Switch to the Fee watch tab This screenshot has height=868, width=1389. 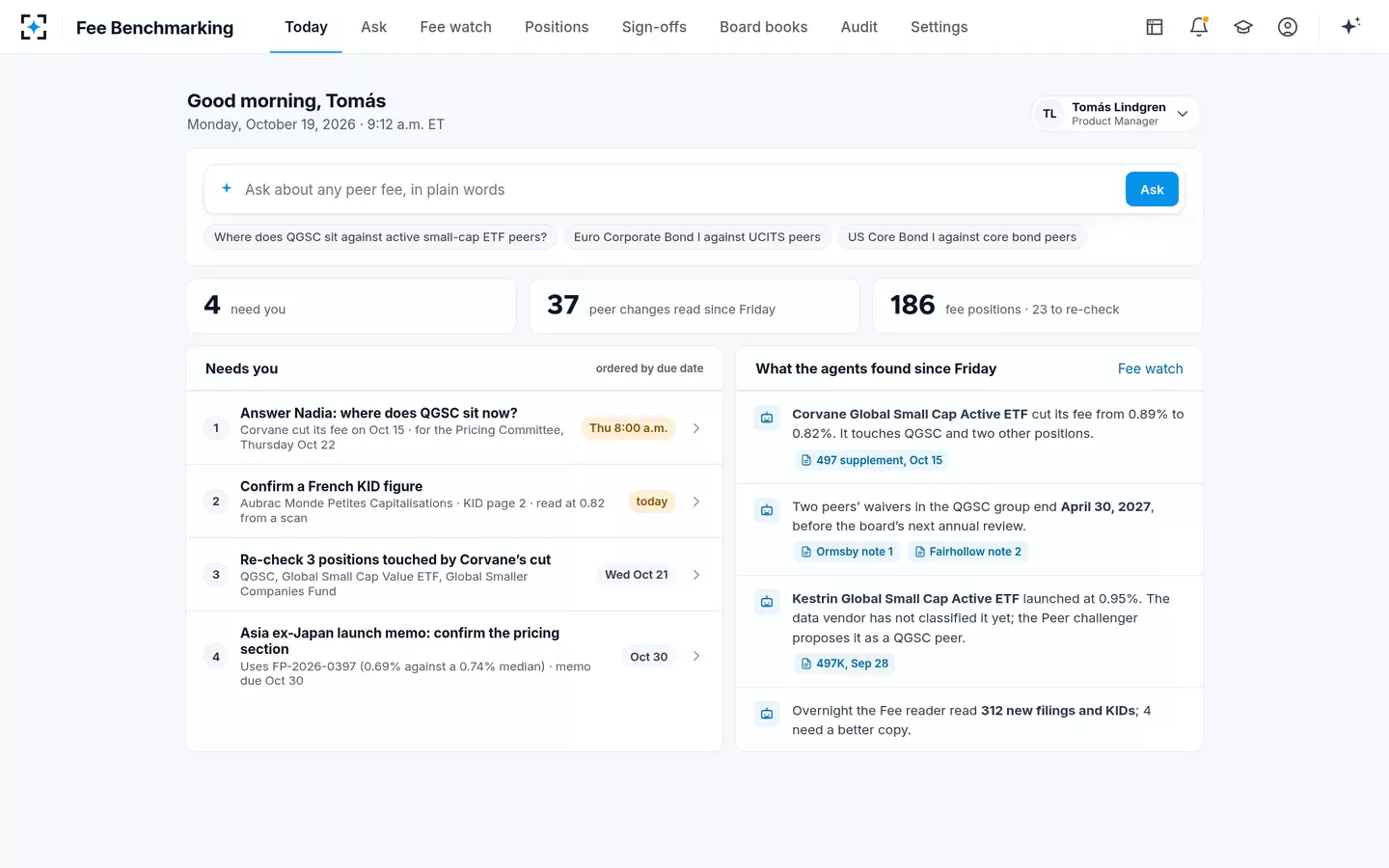[x=455, y=27]
